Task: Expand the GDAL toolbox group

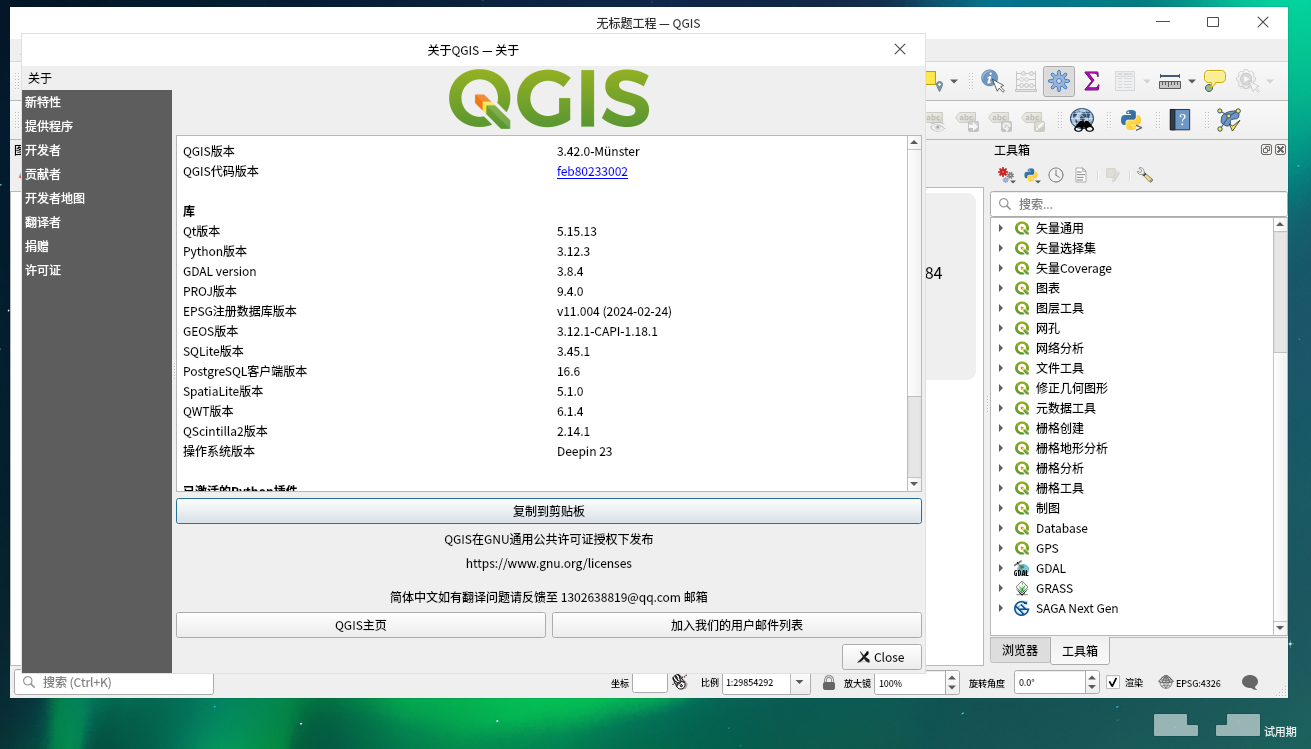Action: click(x=1001, y=568)
